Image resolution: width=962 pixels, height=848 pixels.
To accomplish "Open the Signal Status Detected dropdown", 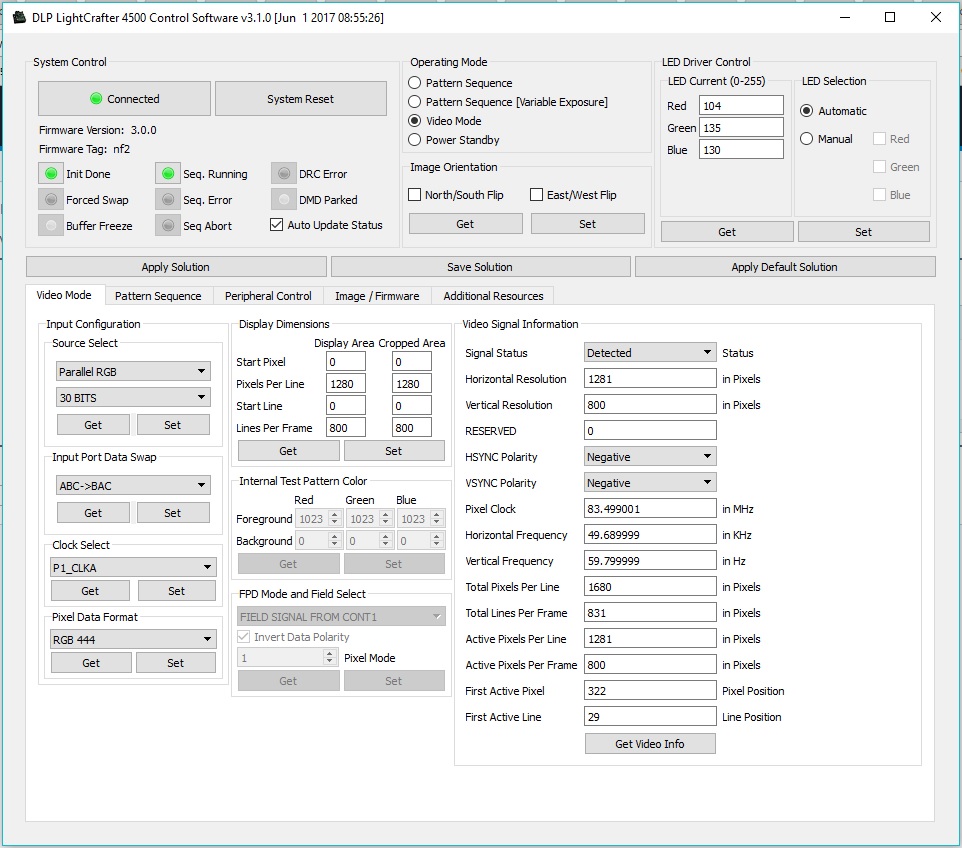I will 650,352.
